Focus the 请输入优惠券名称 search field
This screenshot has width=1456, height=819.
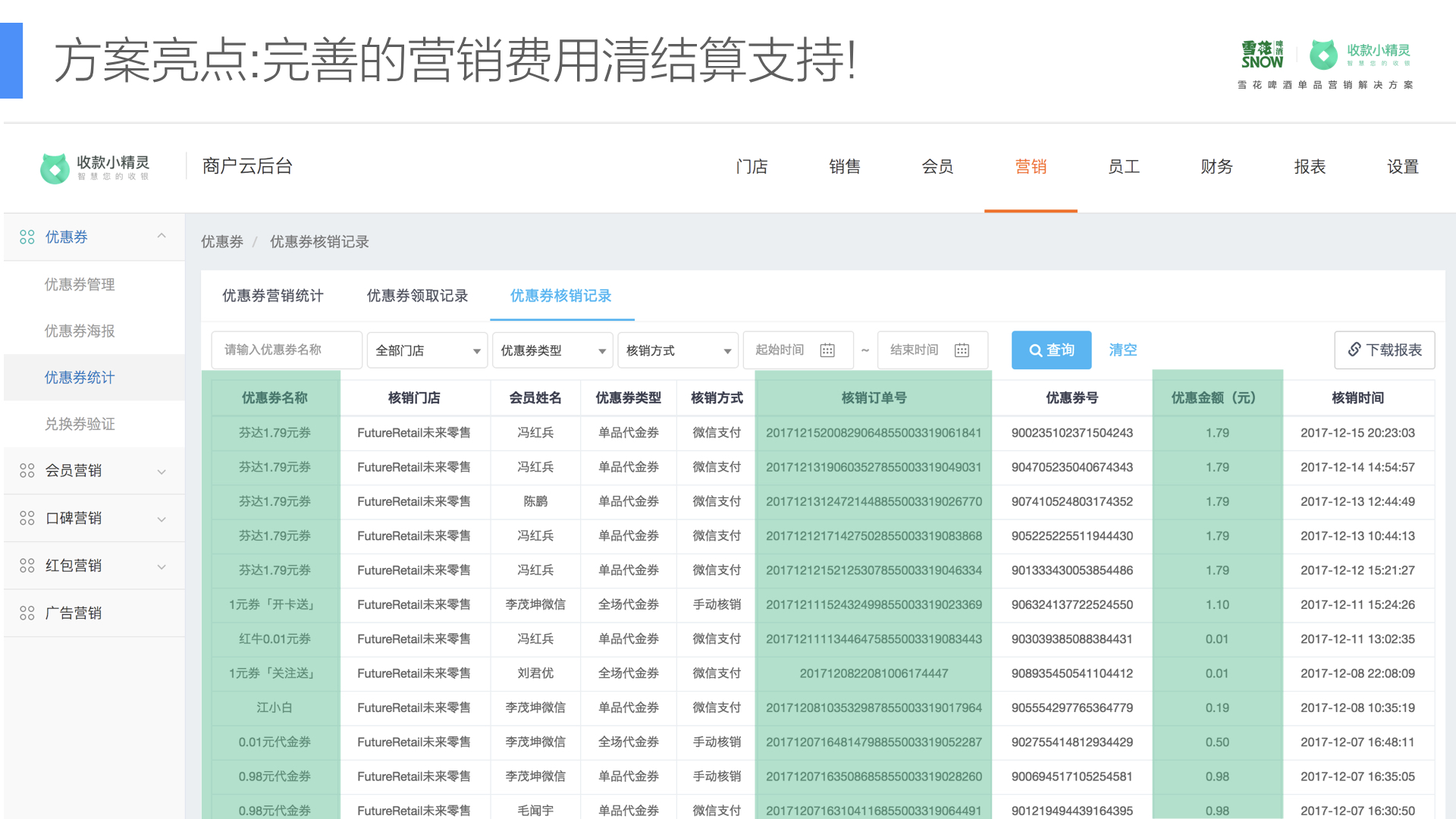pos(287,350)
